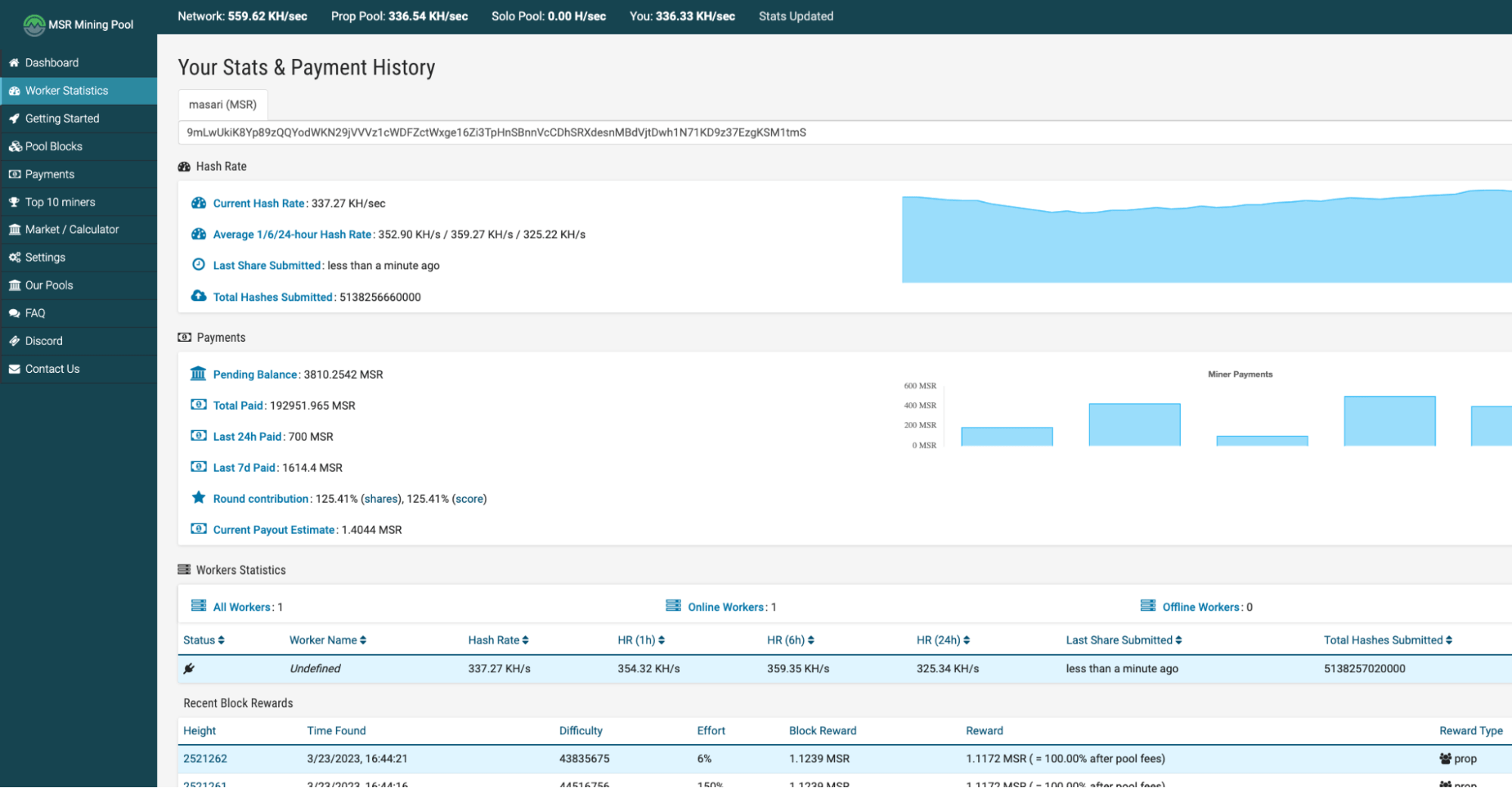The height and width of the screenshot is (788, 1512).
Task: Click the HR (1h) sort chevrons
Action: coord(663,640)
